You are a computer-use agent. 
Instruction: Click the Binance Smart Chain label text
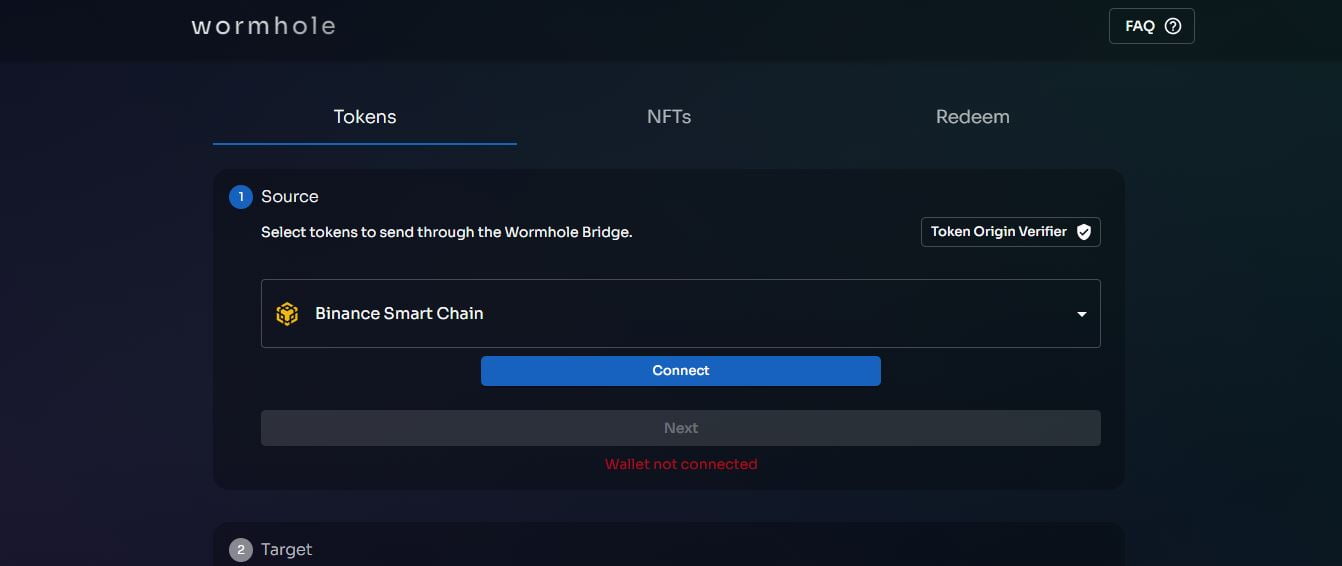click(399, 314)
